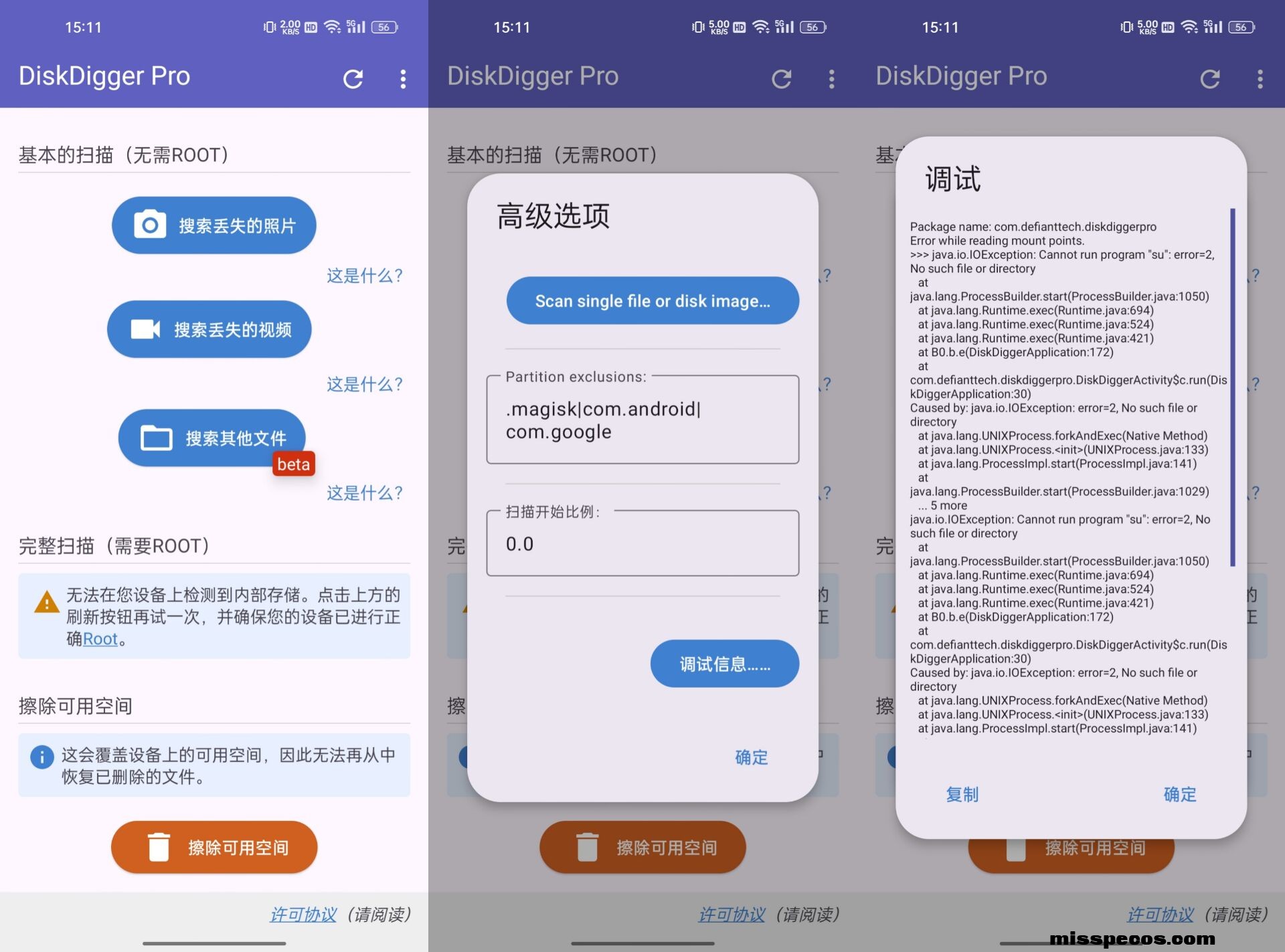The image size is (1285, 952).
Task: Tap 搜索丢失的视频 label text
Action: pos(233,329)
